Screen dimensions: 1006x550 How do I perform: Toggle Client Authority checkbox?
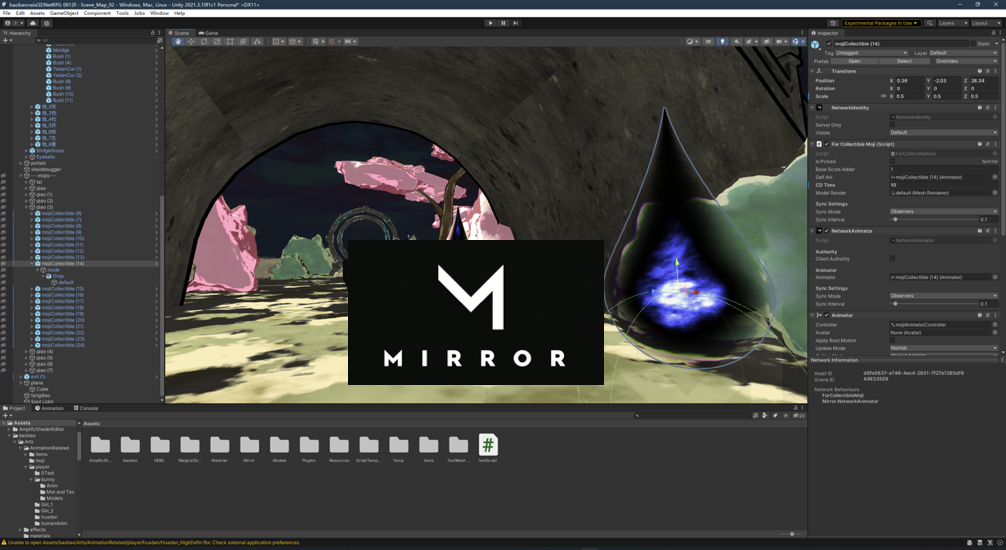point(892,259)
